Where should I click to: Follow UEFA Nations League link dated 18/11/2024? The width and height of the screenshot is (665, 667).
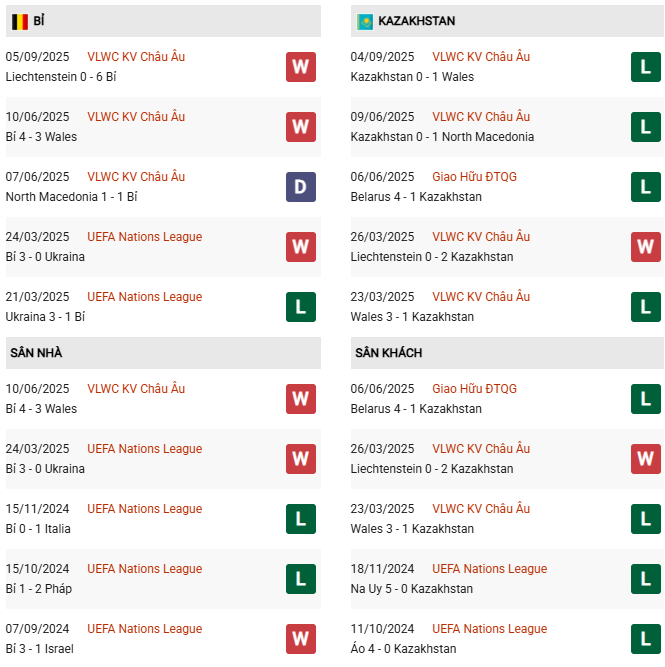click(489, 569)
